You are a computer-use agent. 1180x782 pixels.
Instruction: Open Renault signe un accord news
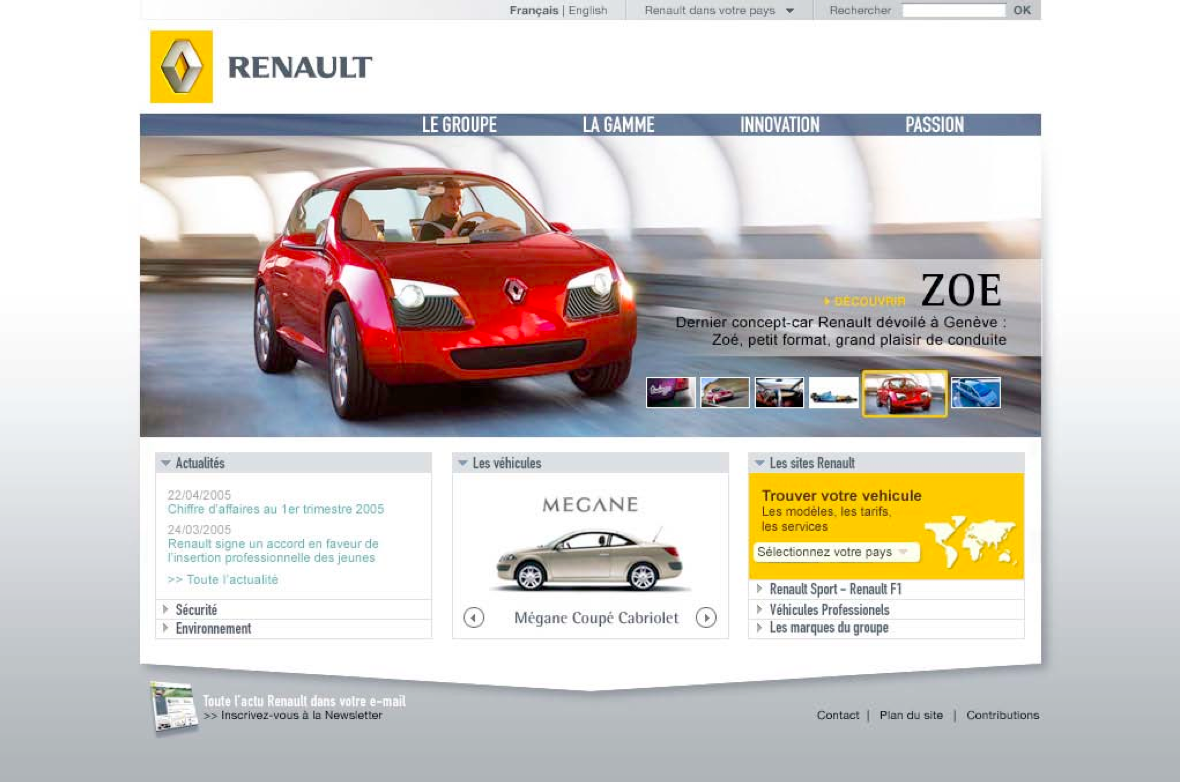click(272, 551)
